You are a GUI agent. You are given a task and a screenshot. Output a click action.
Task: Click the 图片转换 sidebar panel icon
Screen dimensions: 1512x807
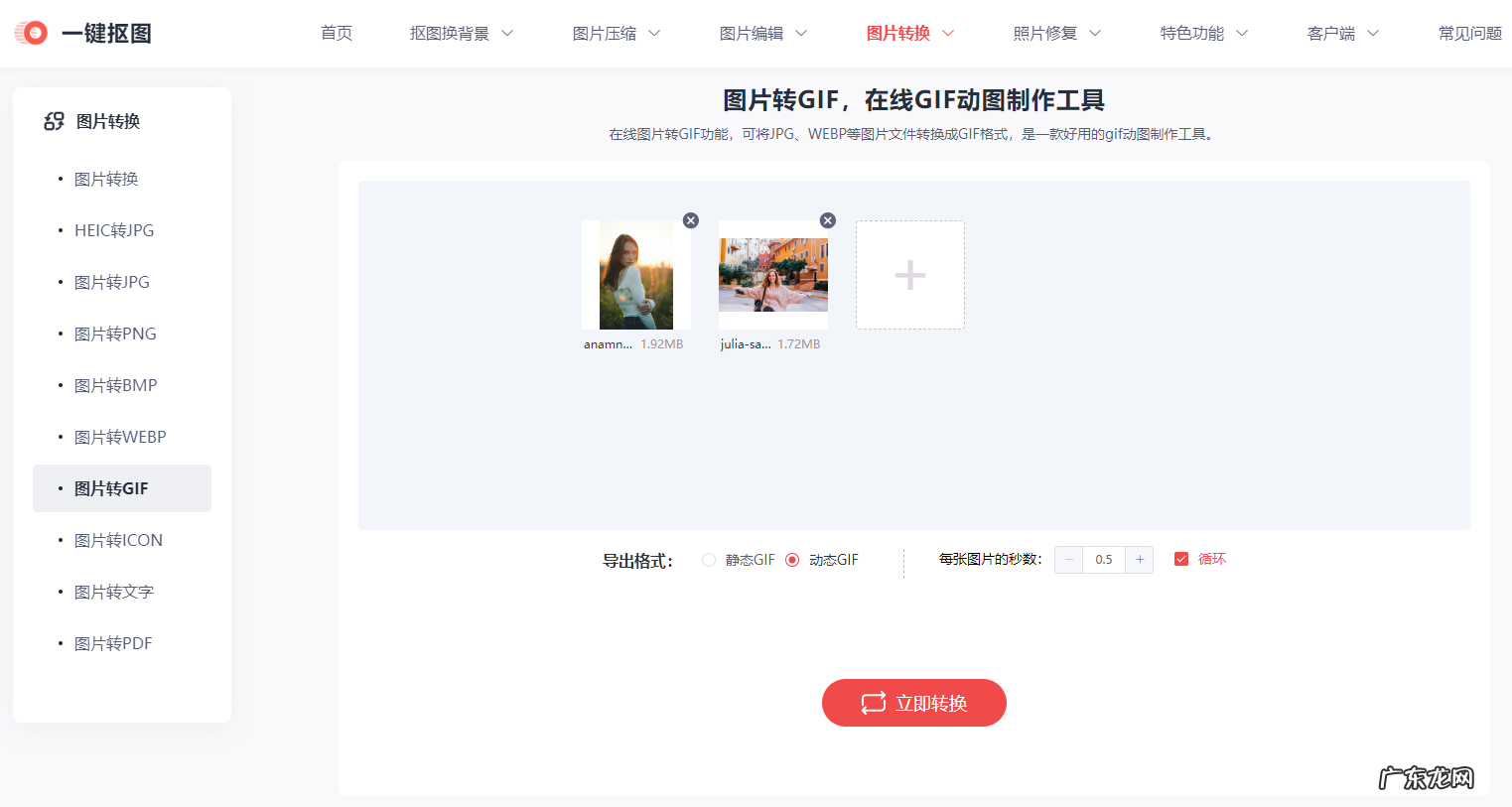[x=55, y=120]
